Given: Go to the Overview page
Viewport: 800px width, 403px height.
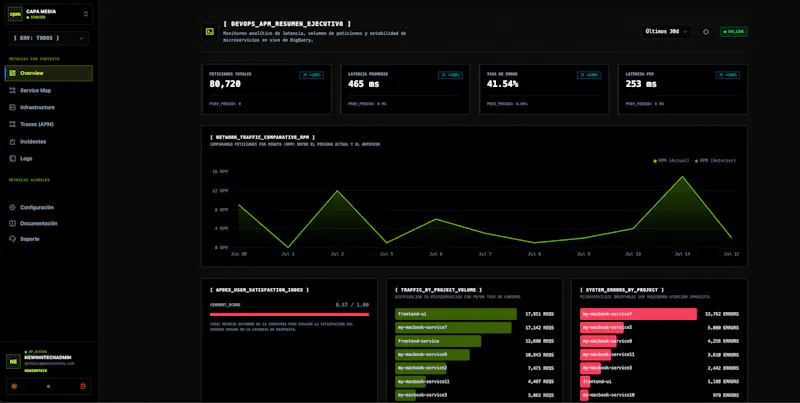Looking at the screenshot, I should pos(48,73).
